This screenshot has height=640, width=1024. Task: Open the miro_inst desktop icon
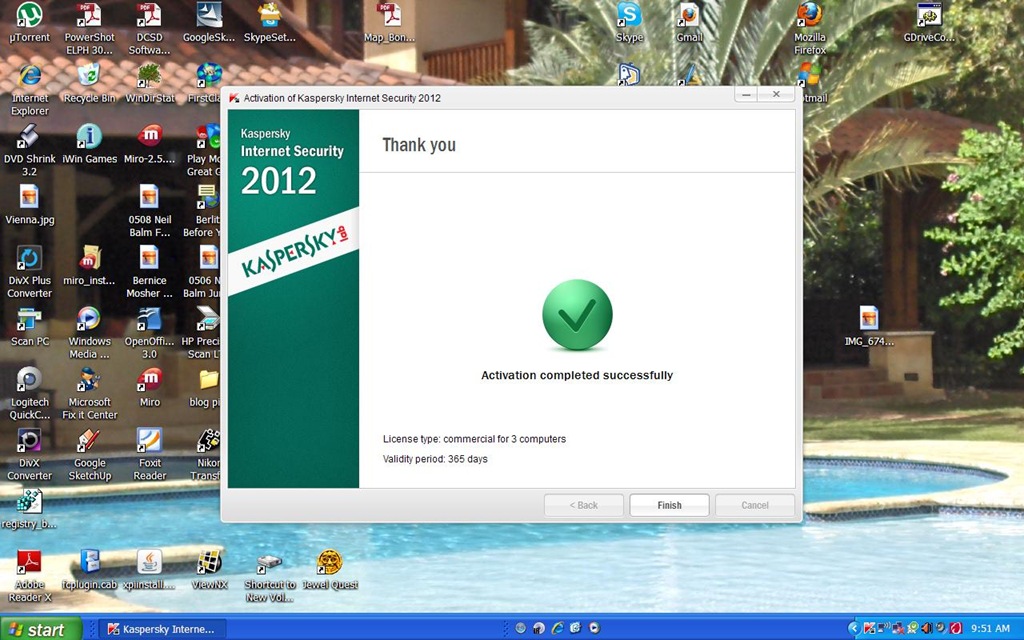click(x=89, y=266)
